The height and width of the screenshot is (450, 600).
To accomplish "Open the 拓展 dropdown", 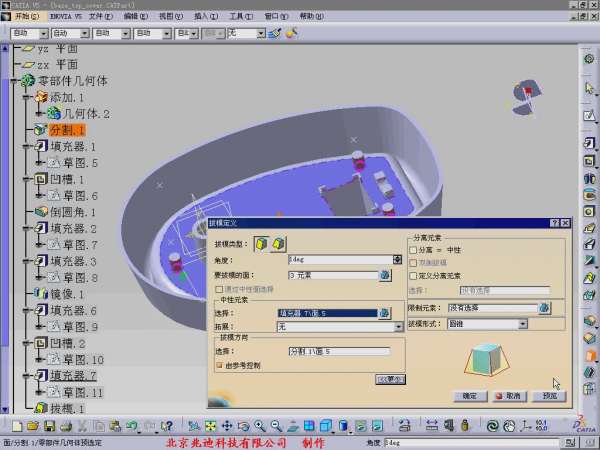I will point(398,327).
